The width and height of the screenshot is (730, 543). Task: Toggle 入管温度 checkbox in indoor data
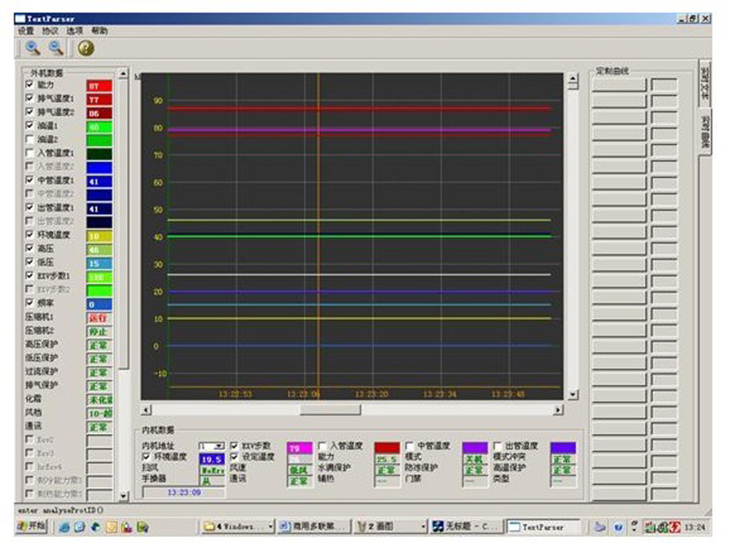[x=324, y=446]
